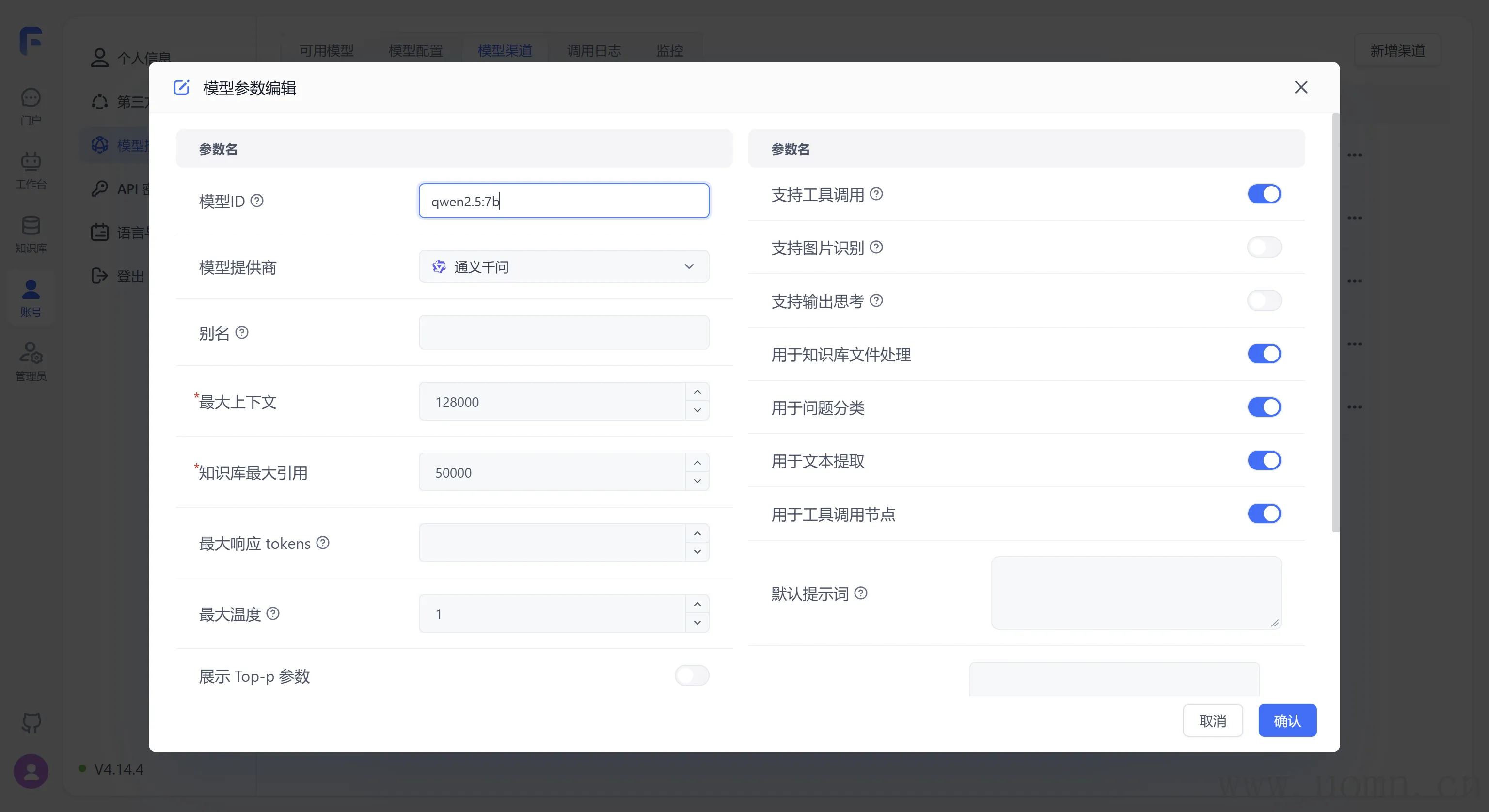The image size is (1489, 812).
Task: Click the help icon next to 默认提示词
Action: click(x=861, y=593)
